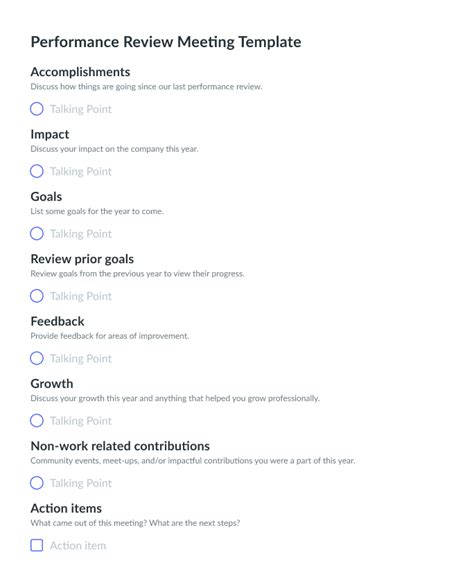The width and height of the screenshot is (474, 584).
Task: Click the Action items section heading
Action: 66,508
